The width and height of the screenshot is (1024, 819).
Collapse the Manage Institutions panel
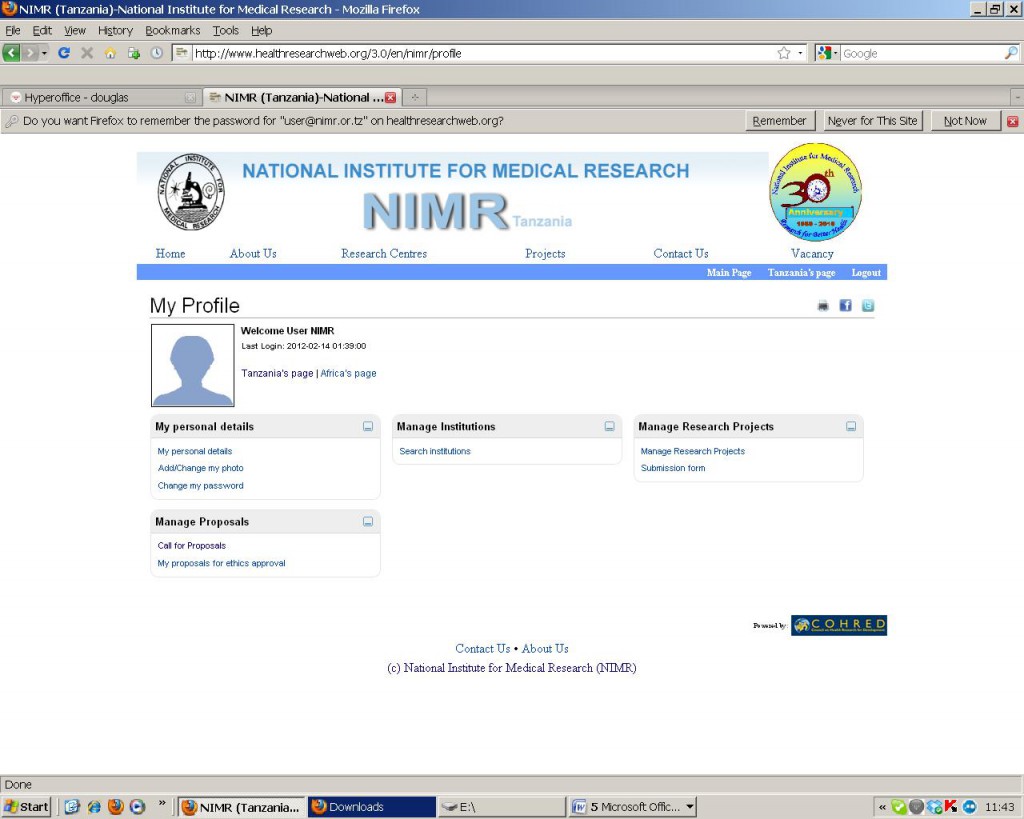(610, 427)
